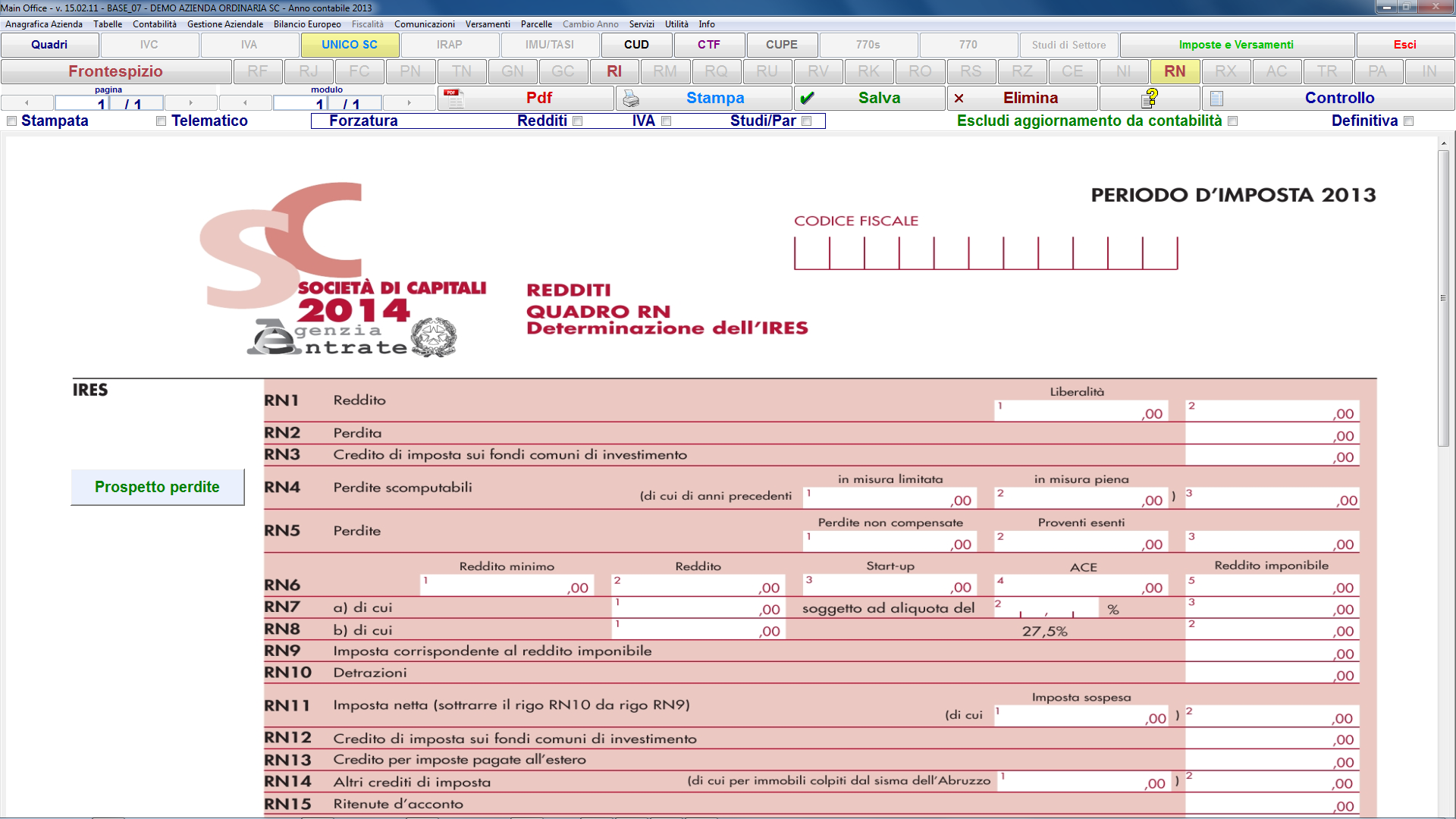
Task: Click RN4 in misura piena field
Action: [x=1080, y=498]
